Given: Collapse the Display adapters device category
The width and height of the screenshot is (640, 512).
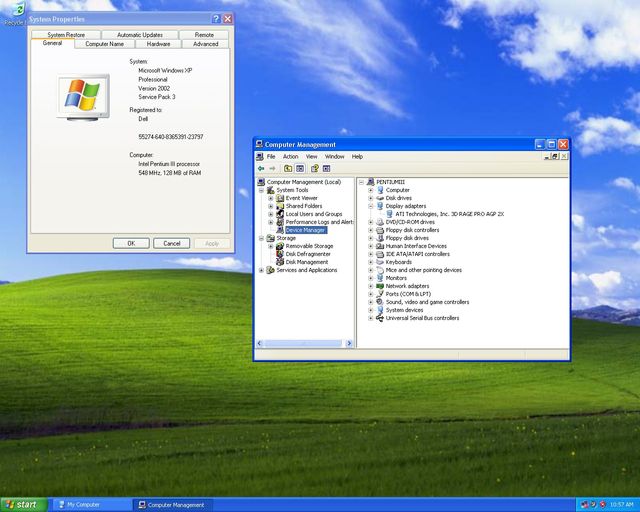Looking at the screenshot, I should click(371, 206).
